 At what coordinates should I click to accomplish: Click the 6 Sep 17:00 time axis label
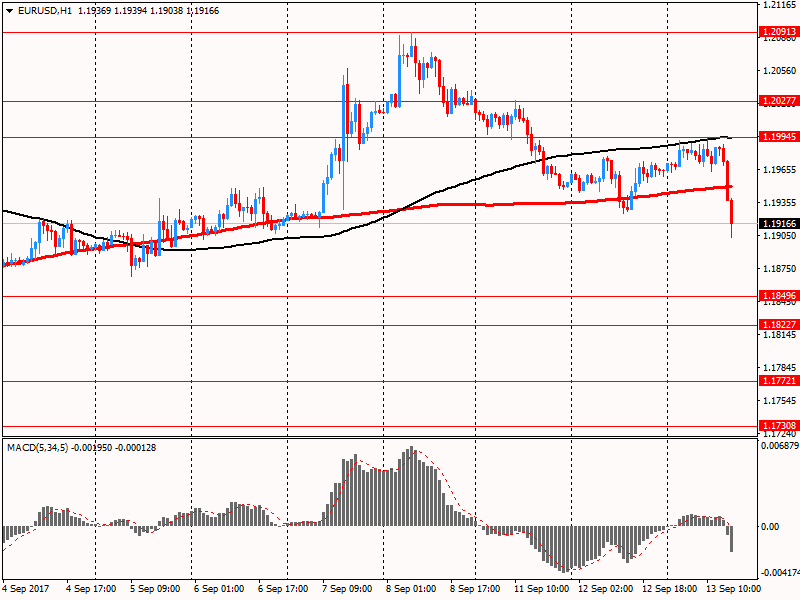(283, 589)
